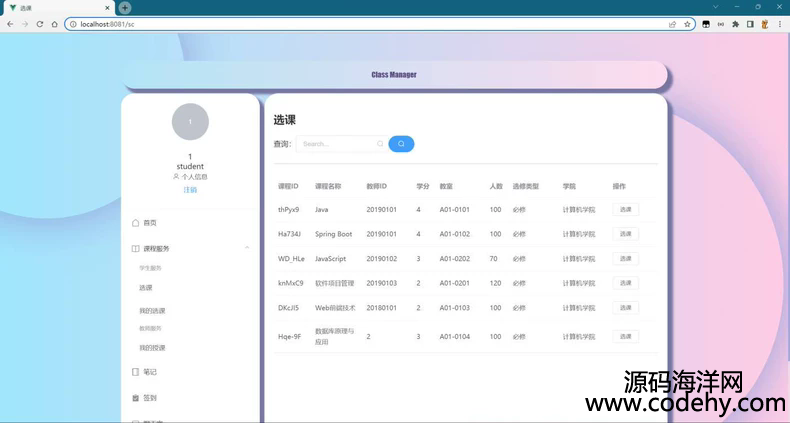Collapse the 课程服务 submenu

coord(246,247)
